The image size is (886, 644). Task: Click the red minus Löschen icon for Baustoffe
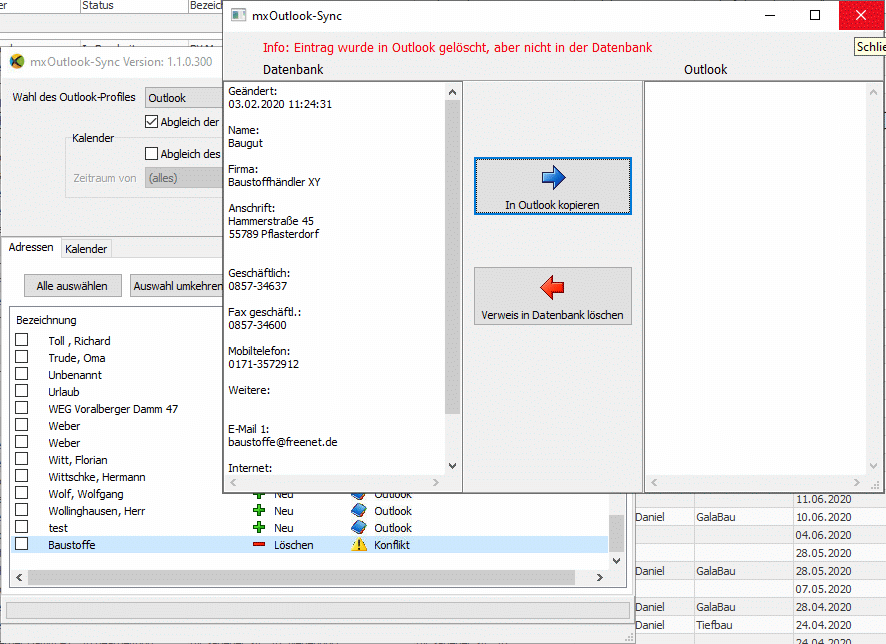point(259,545)
